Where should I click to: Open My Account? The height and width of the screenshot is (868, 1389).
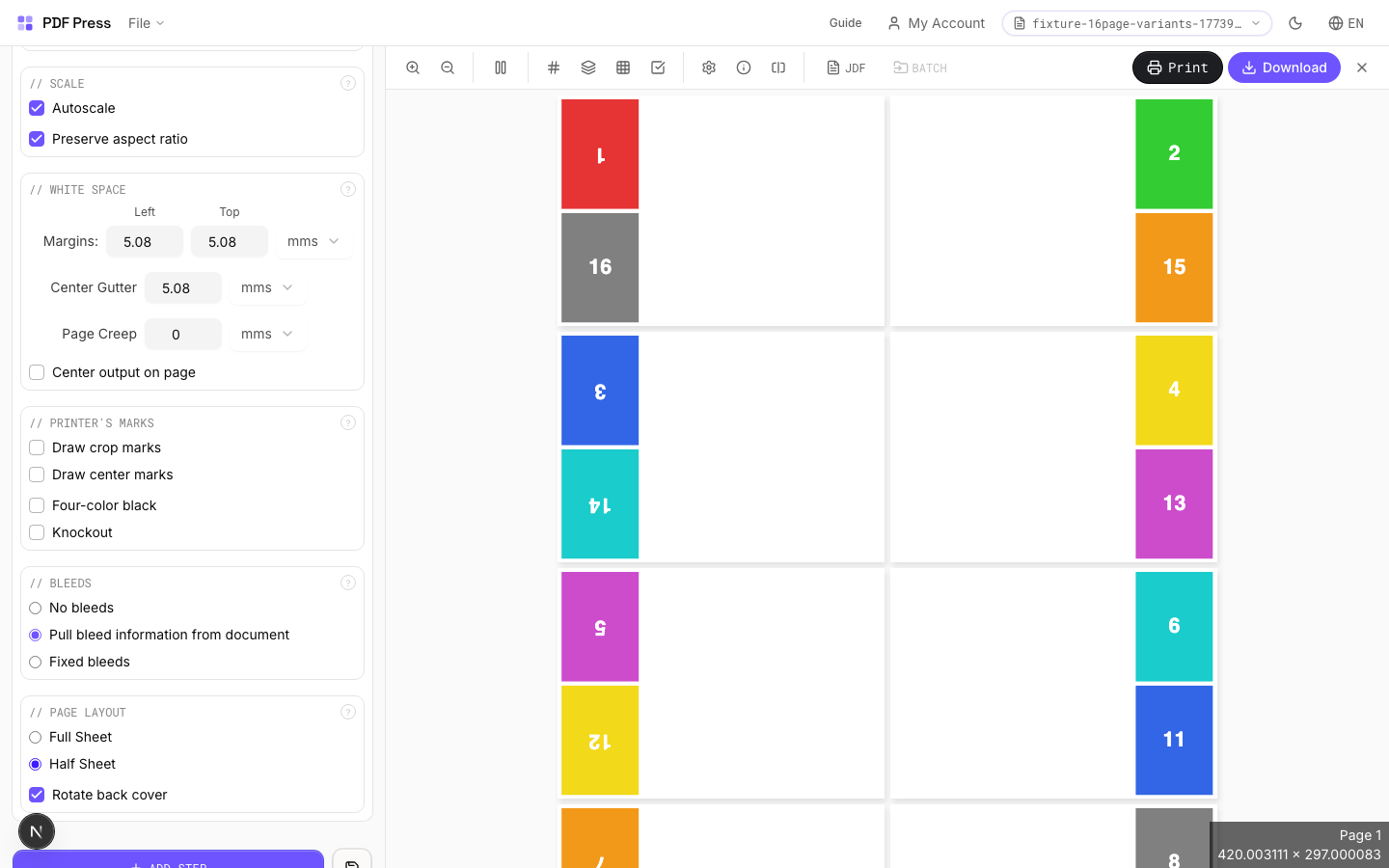(x=937, y=23)
